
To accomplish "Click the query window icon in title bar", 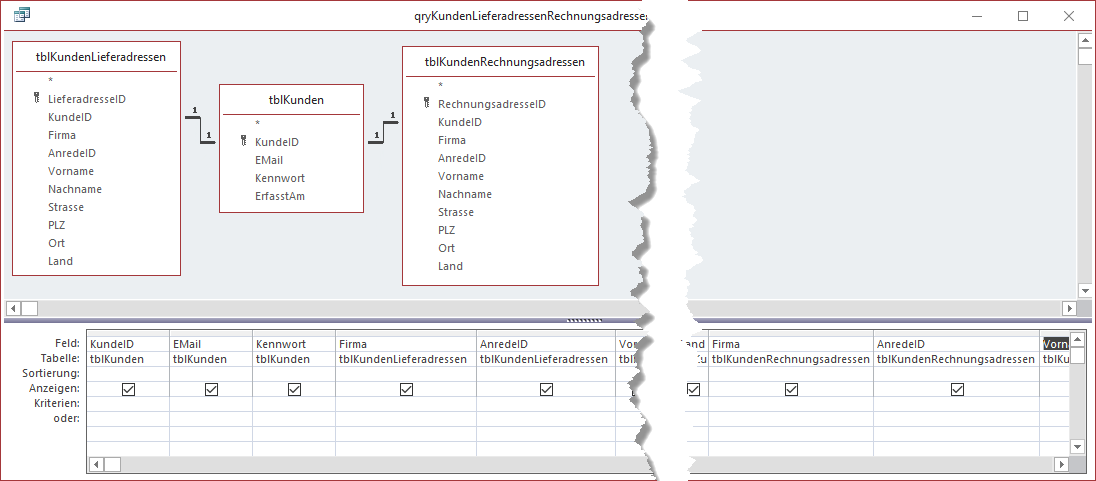I will click(21, 15).
